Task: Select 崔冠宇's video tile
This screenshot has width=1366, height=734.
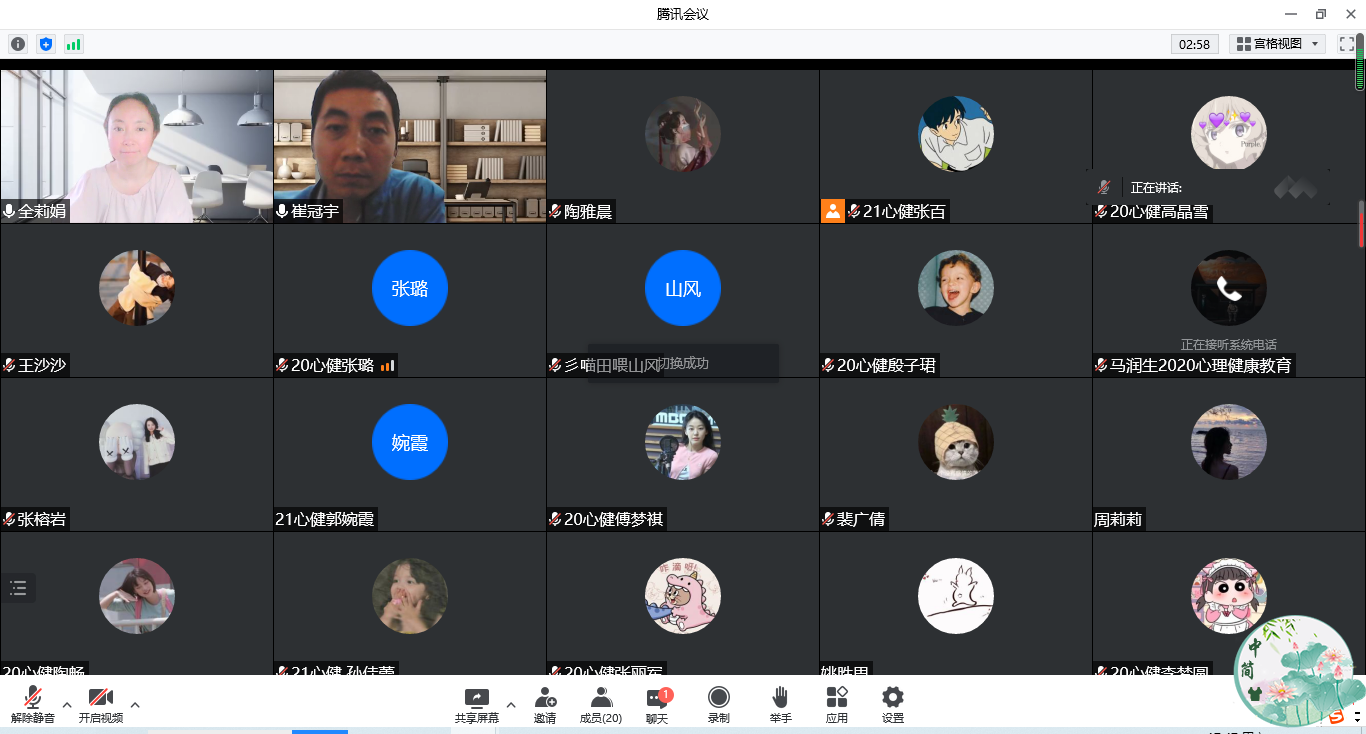Action: click(410, 146)
